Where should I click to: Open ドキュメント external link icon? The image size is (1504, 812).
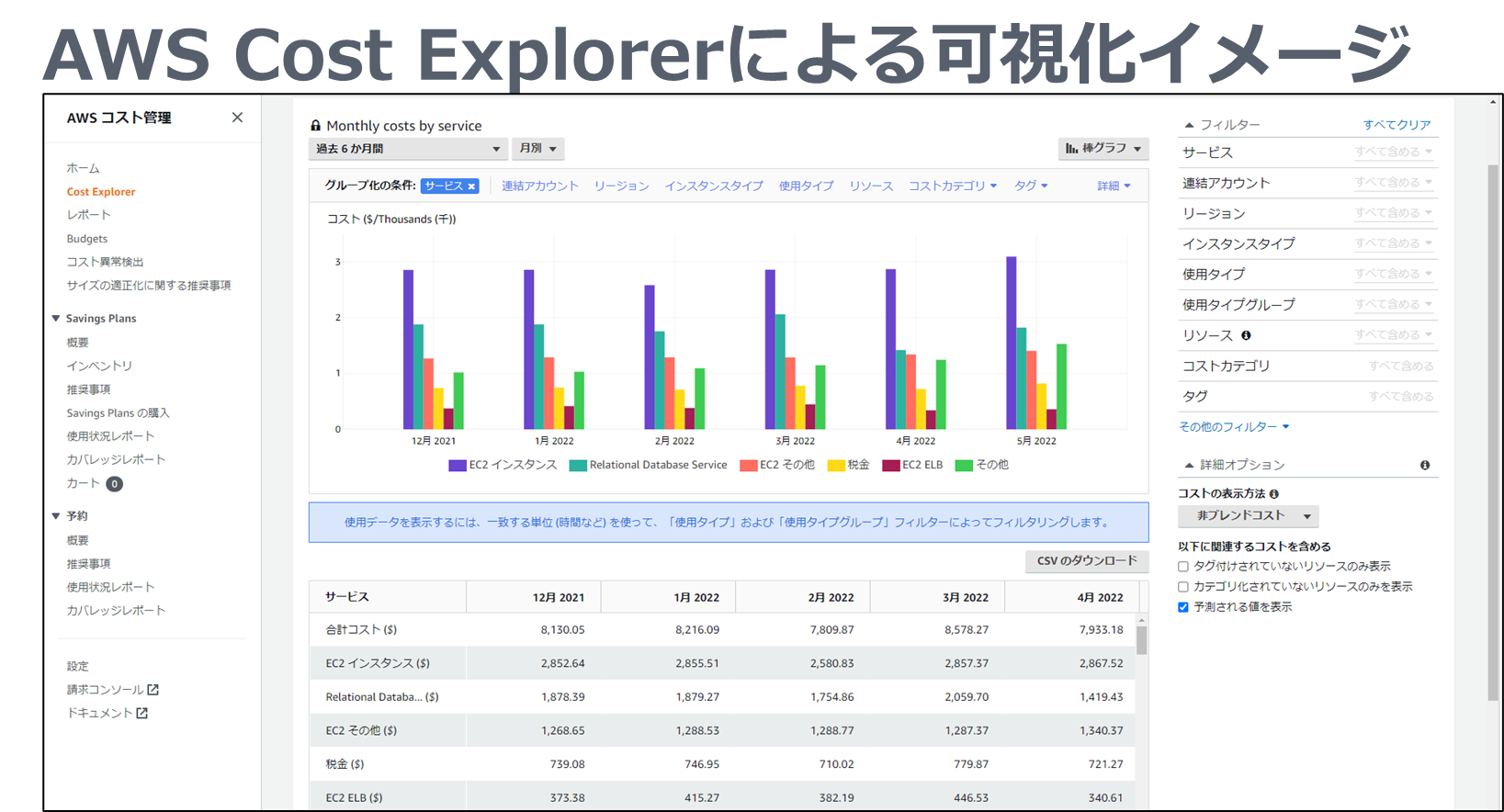pos(142,713)
